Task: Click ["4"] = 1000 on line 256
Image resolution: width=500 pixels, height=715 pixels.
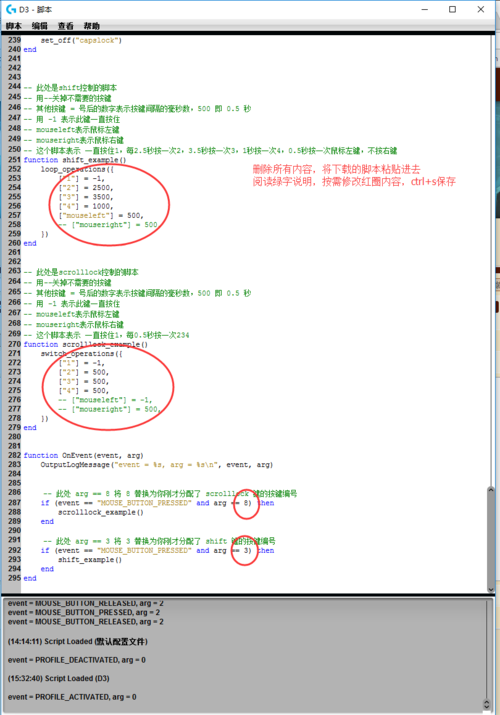Action: 86,206
